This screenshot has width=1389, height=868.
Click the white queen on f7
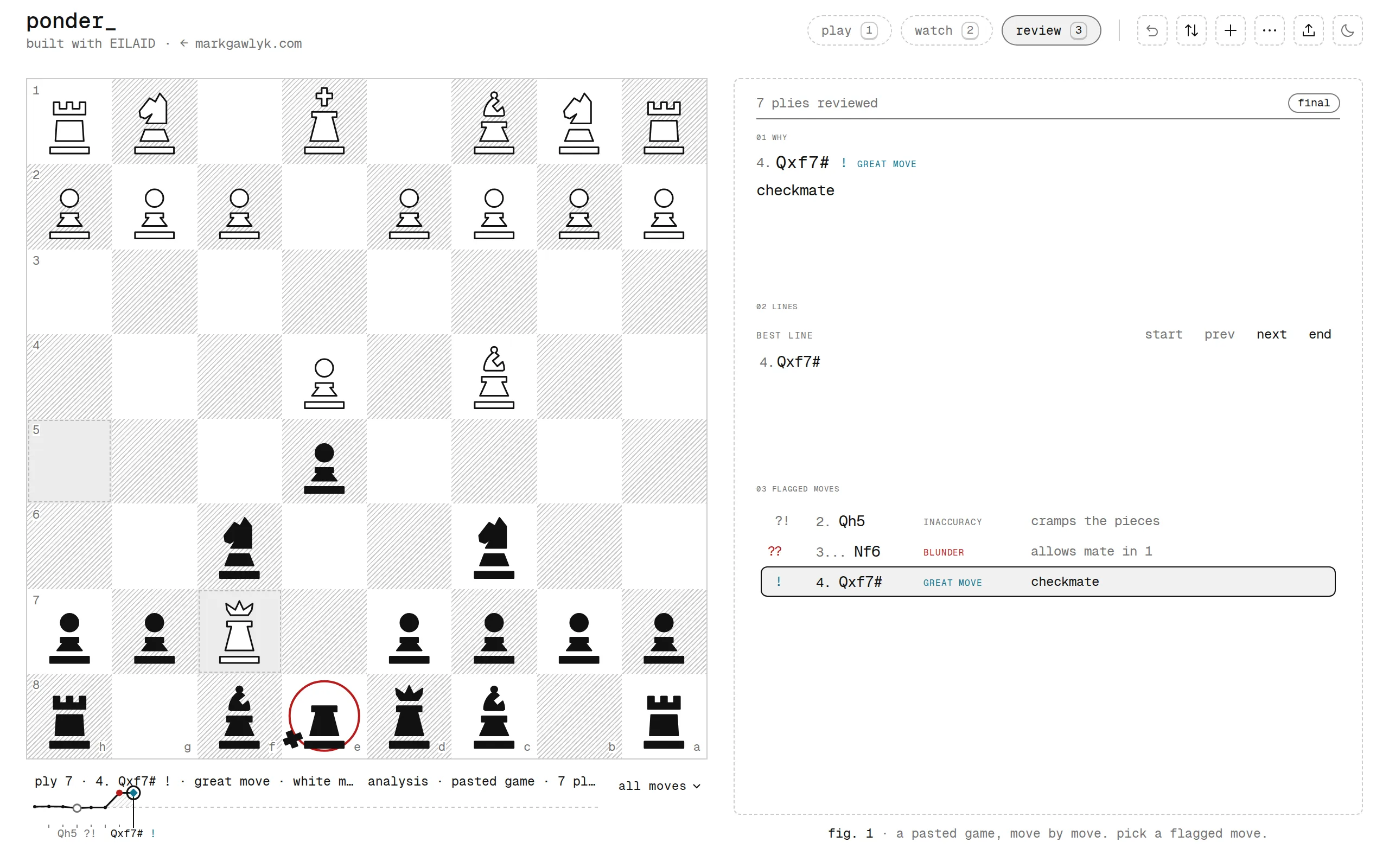pos(239,631)
